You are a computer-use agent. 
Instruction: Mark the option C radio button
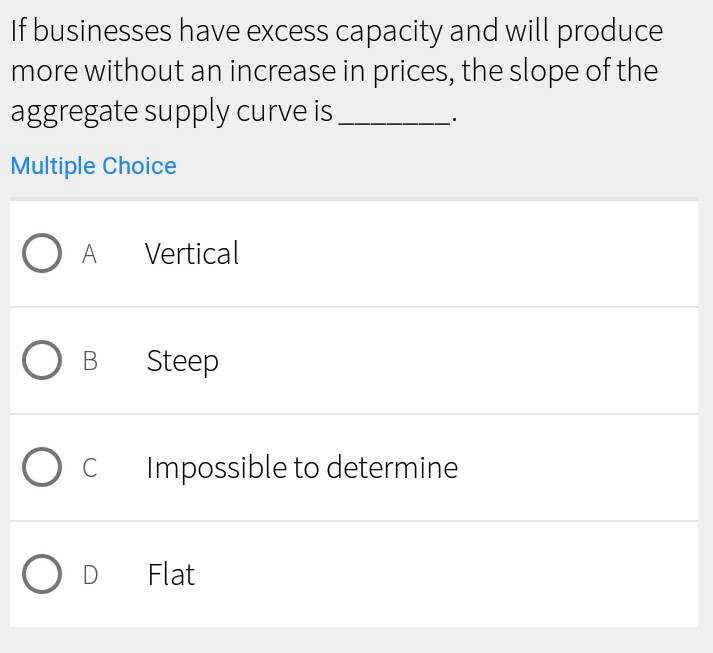point(42,467)
